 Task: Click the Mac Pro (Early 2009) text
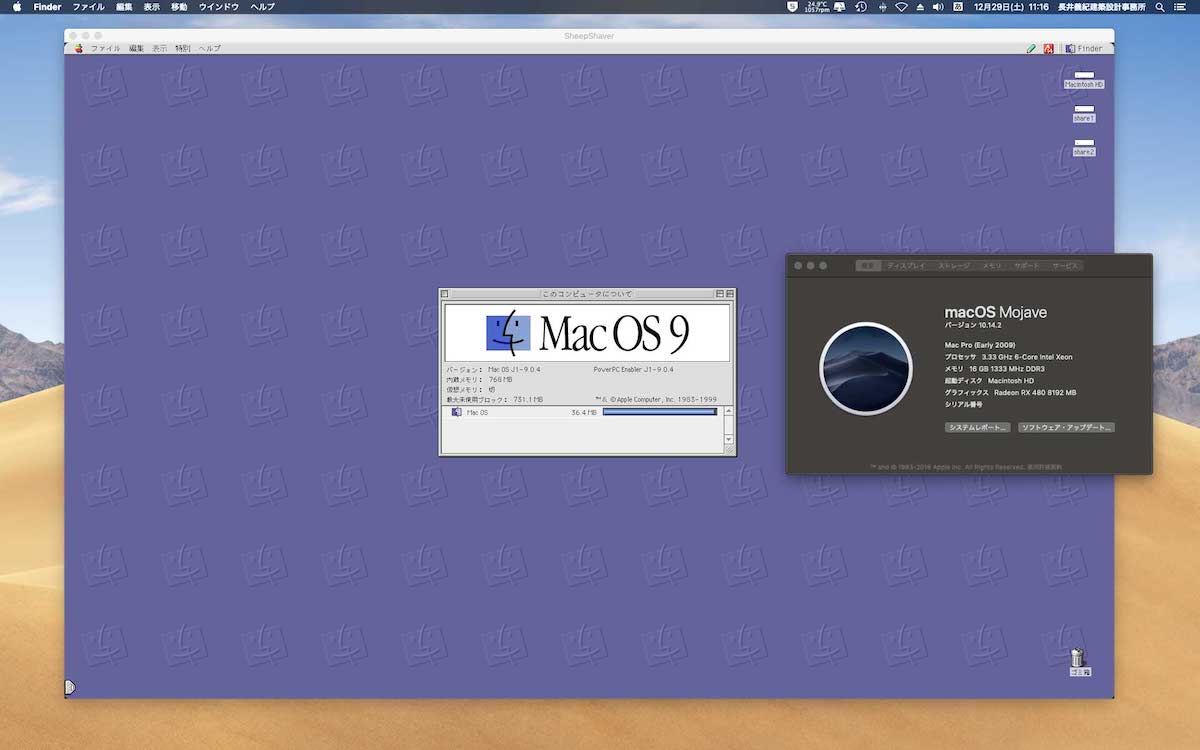[x=980, y=345]
